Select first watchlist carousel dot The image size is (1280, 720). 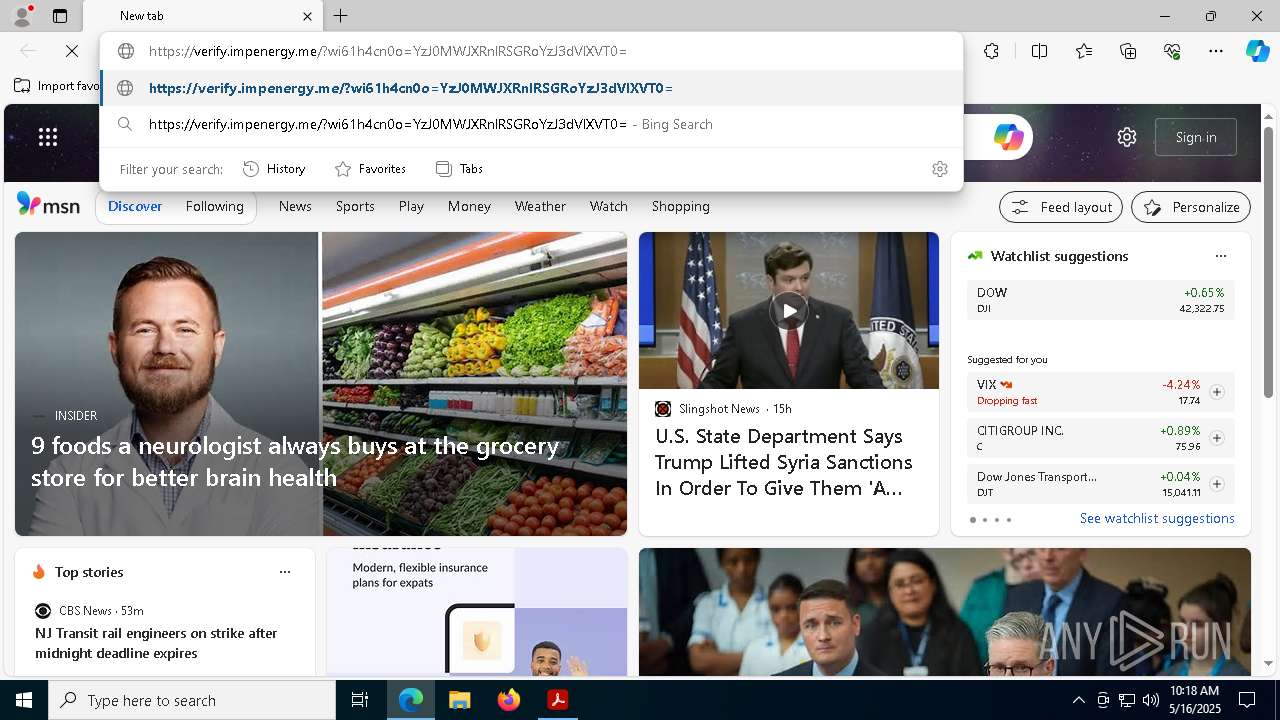point(973,520)
